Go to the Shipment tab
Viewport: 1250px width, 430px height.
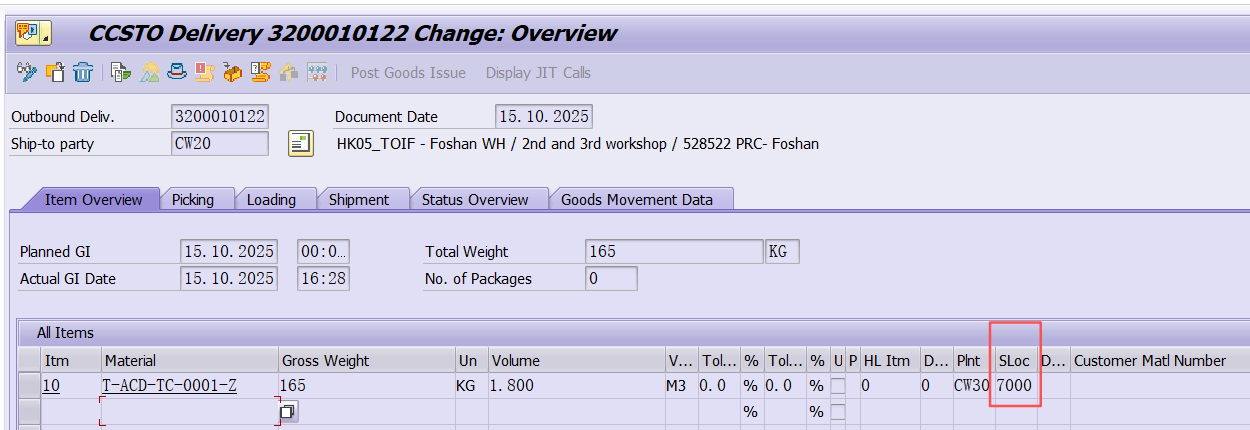(x=359, y=200)
